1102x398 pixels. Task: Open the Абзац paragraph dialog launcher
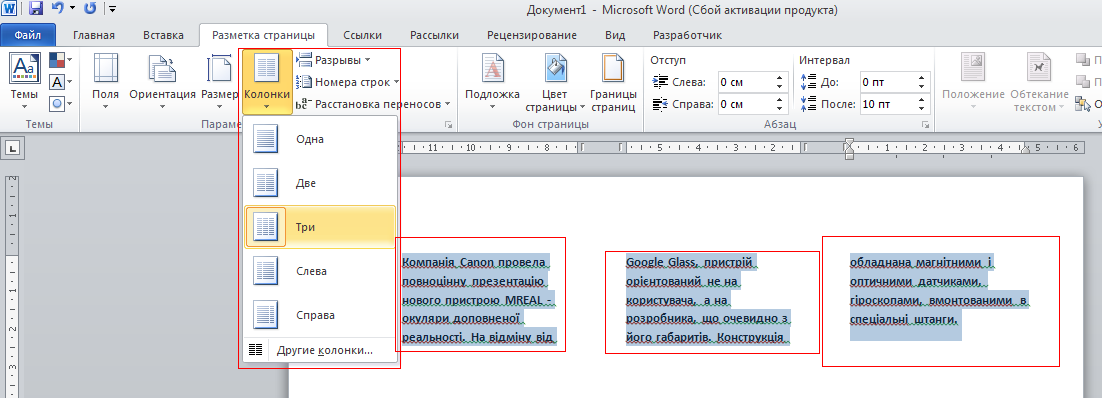[x=925, y=124]
